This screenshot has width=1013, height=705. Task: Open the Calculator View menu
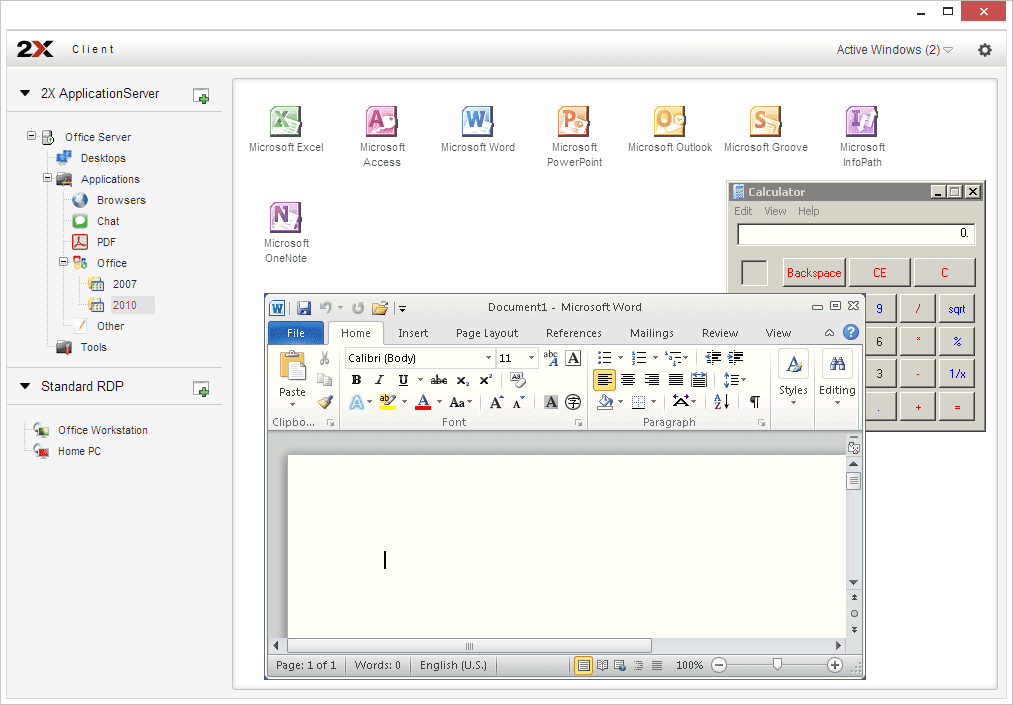[775, 211]
